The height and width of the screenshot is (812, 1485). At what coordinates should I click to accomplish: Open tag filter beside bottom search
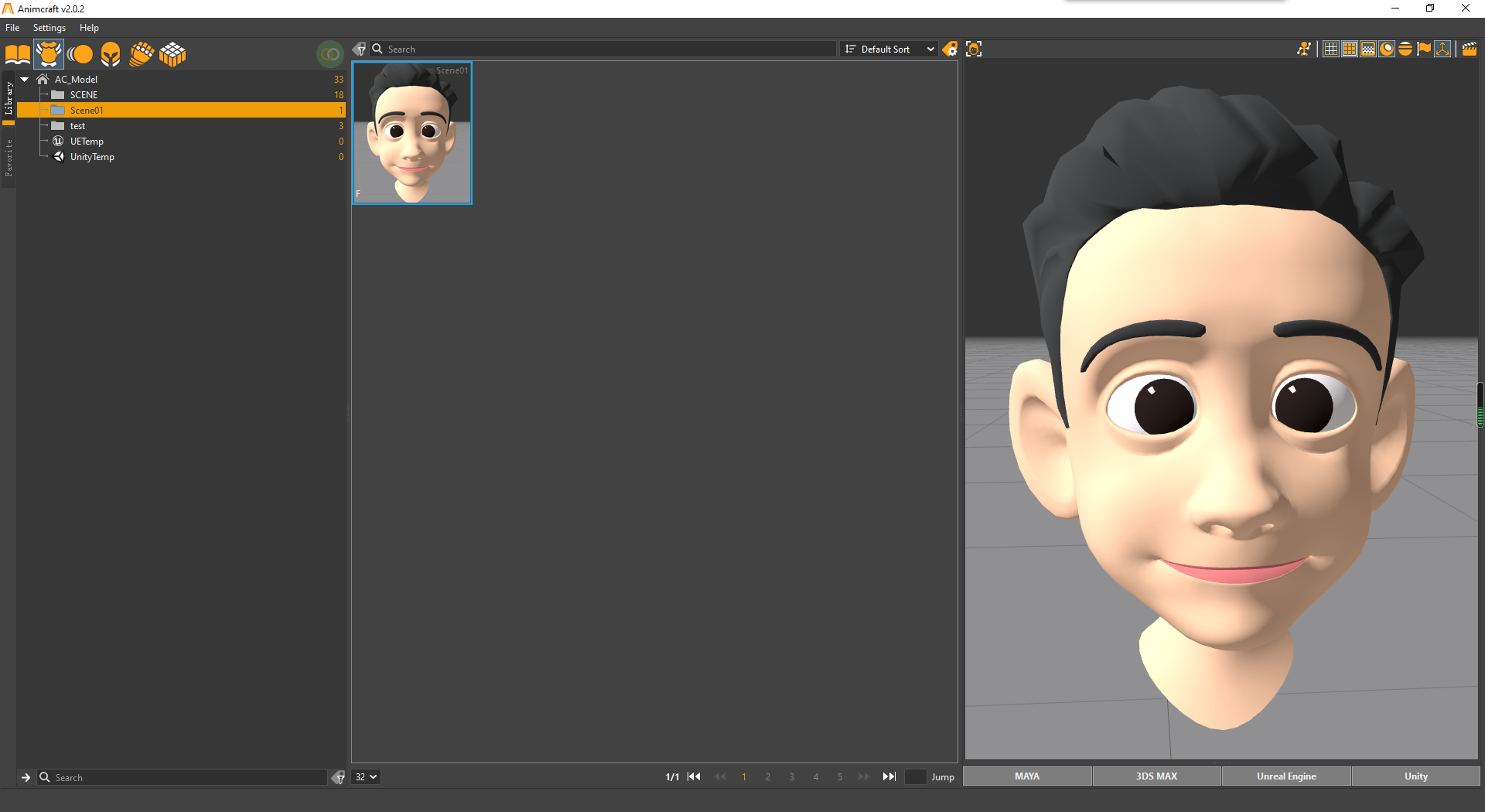tap(338, 777)
